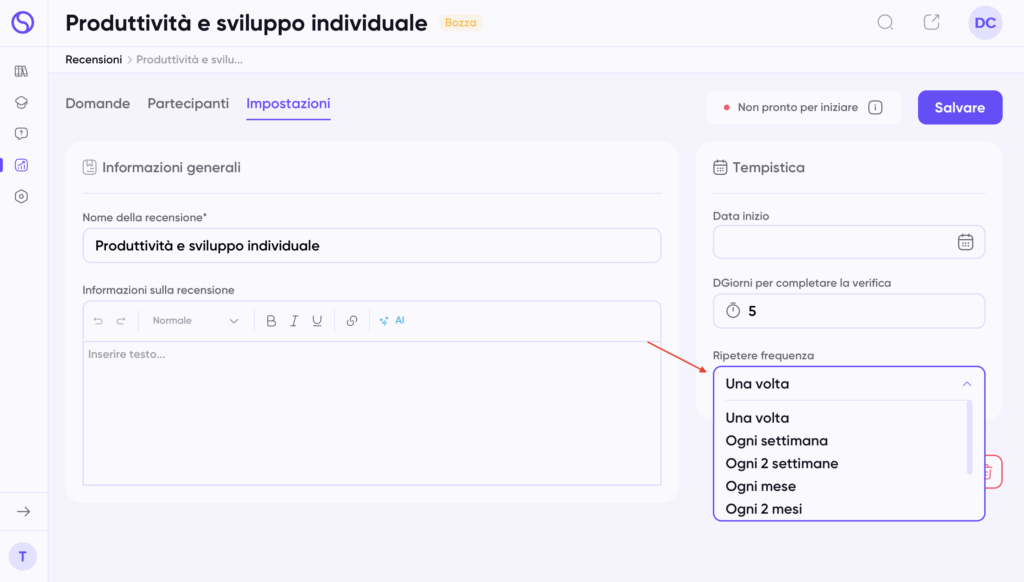Collapse the Ripetere frequenza dropdown
Viewport: 1024px width, 582px height.
click(966, 384)
